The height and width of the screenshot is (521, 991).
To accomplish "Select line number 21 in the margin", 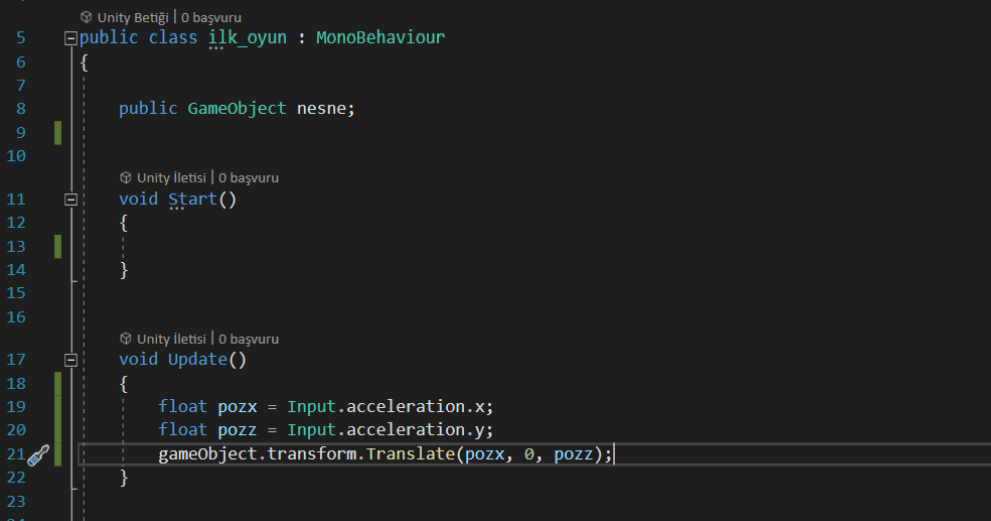I will click(16, 455).
